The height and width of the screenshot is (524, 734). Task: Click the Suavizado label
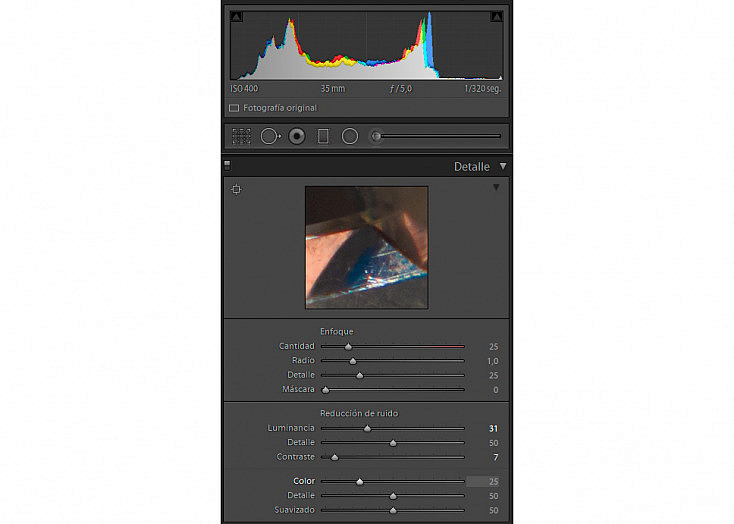(x=294, y=510)
